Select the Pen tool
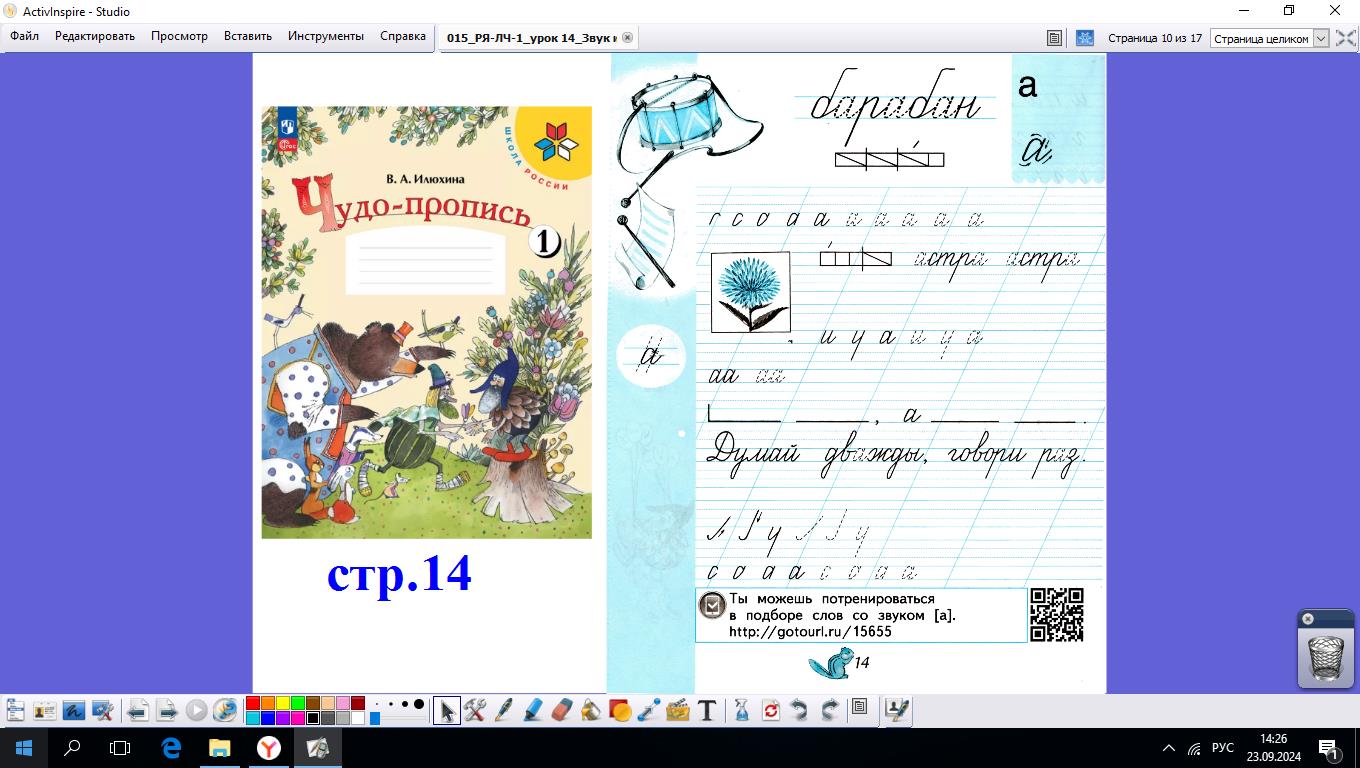The width and height of the screenshot is (1360, 768). (x=504, y=710)
